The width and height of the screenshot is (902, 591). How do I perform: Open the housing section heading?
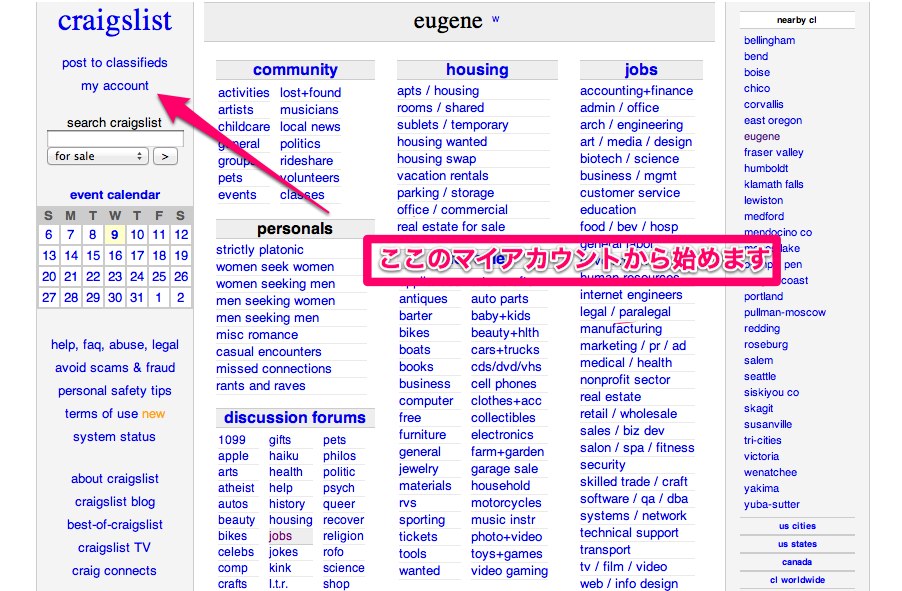click(x=477, y=70)
